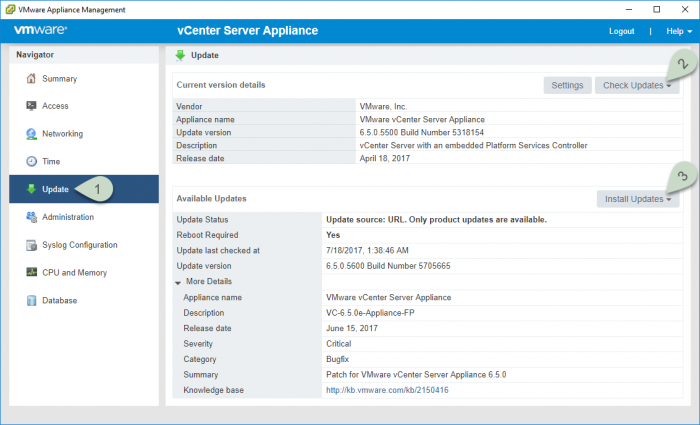Image resolution: width=700 pixels, height=425 pixels.
Task: Maximize the VMware Appliance Management window
Action: click(657, 9)
